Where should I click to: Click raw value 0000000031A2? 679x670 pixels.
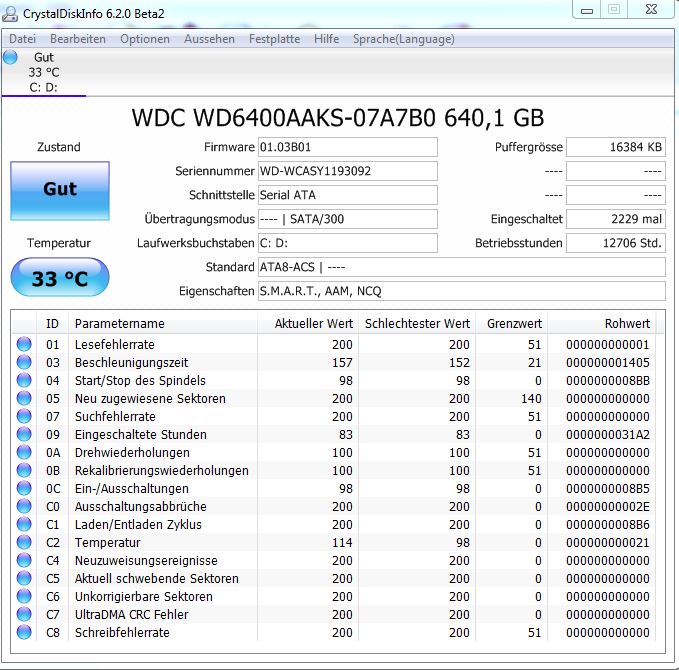tap(608, 434)
